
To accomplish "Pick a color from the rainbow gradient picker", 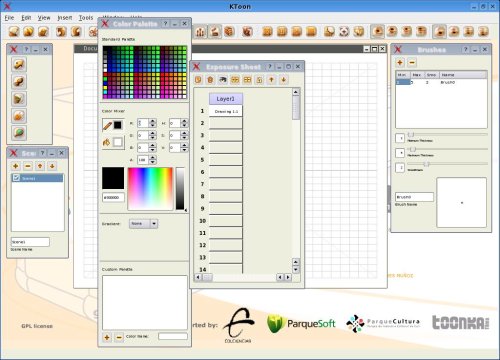I will [150, 189].
